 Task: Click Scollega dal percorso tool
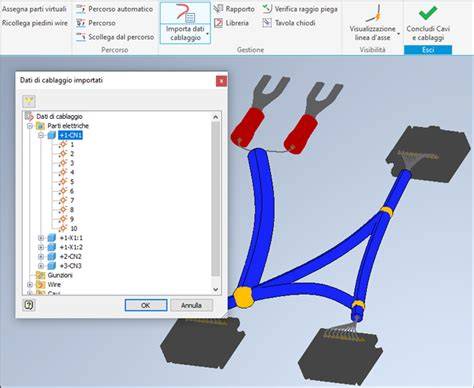click(x=115, y=37)
